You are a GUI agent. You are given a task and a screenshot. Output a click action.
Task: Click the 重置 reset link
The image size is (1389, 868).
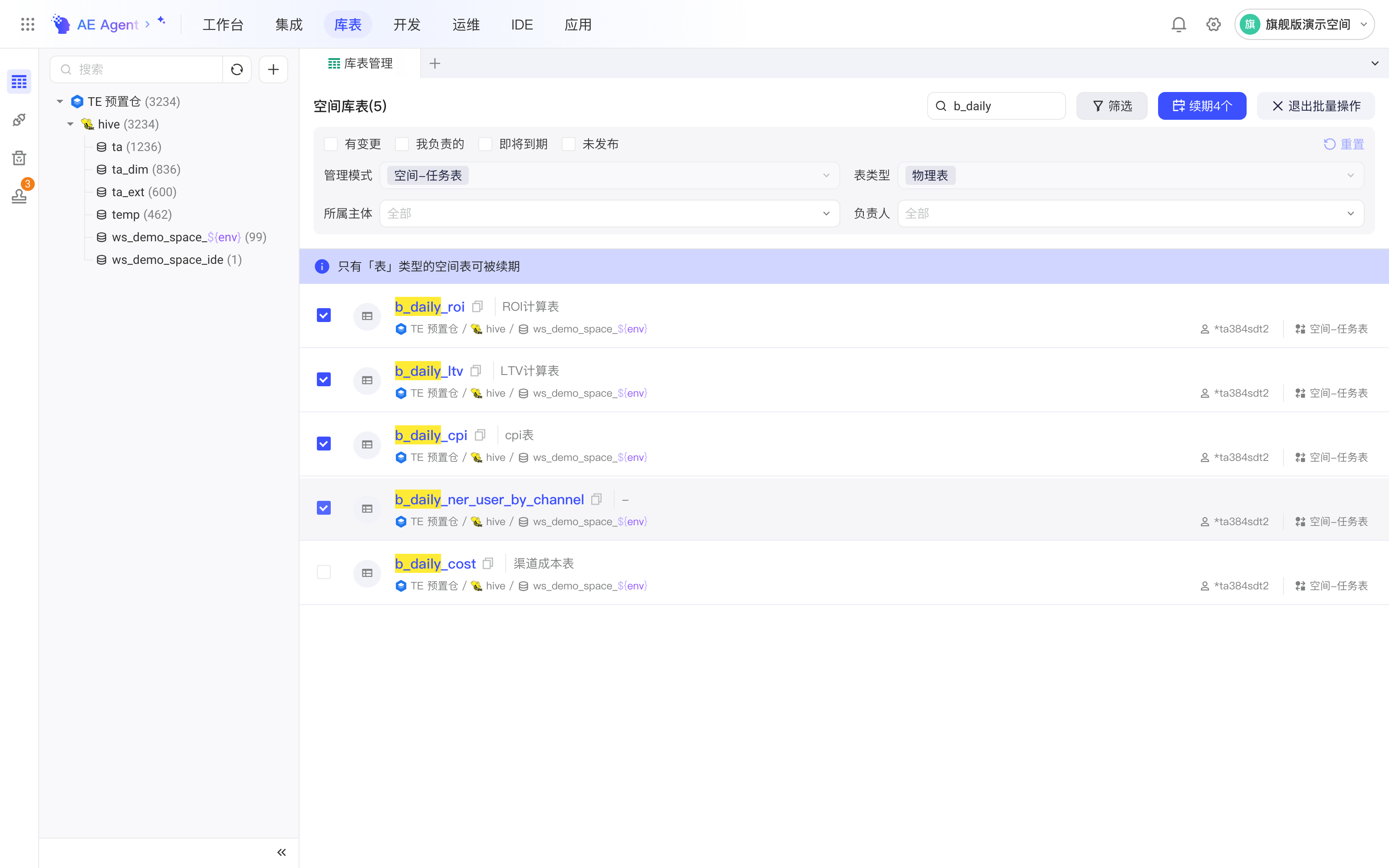click(1344, 144)
